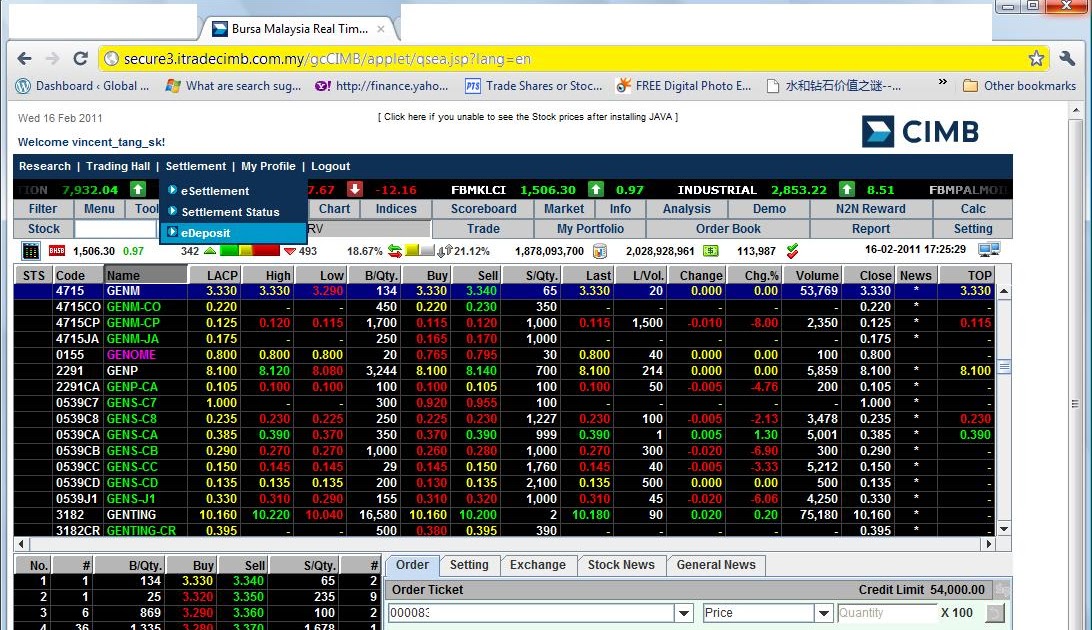Click the yellow-grey bar near 18.67%
Viewport: 1092px width, 630px height.
419,251
